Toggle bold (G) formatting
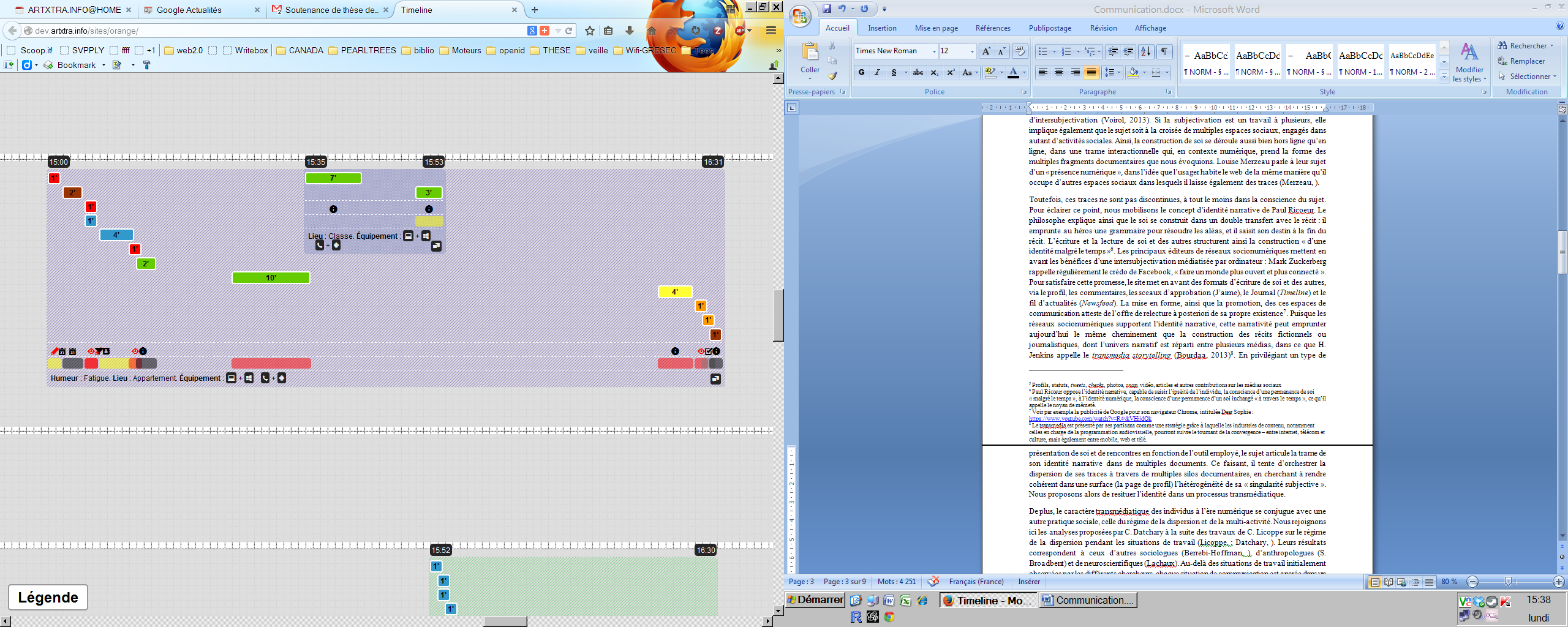 point(861,72)
